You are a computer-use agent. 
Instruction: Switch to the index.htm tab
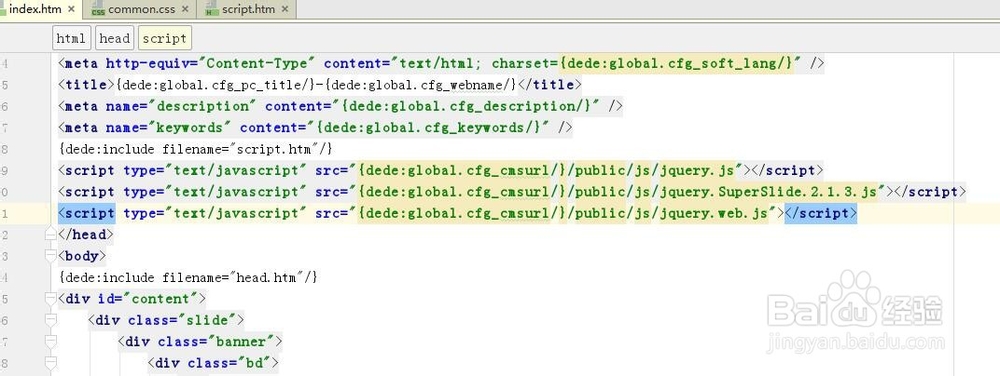click(34, 9)
